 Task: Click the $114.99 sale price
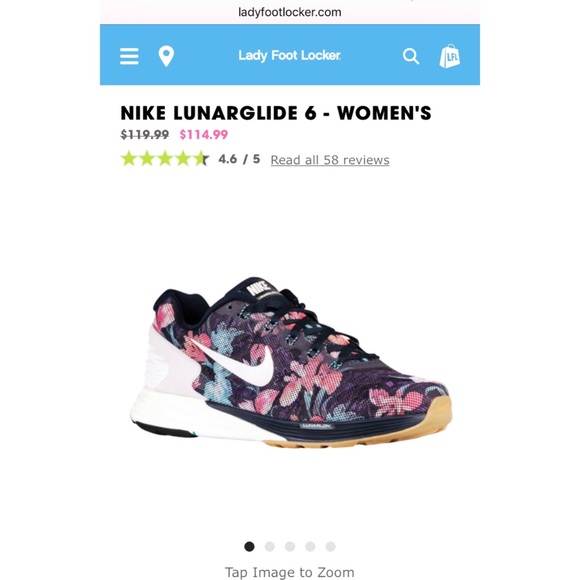(x=204, y=135)
